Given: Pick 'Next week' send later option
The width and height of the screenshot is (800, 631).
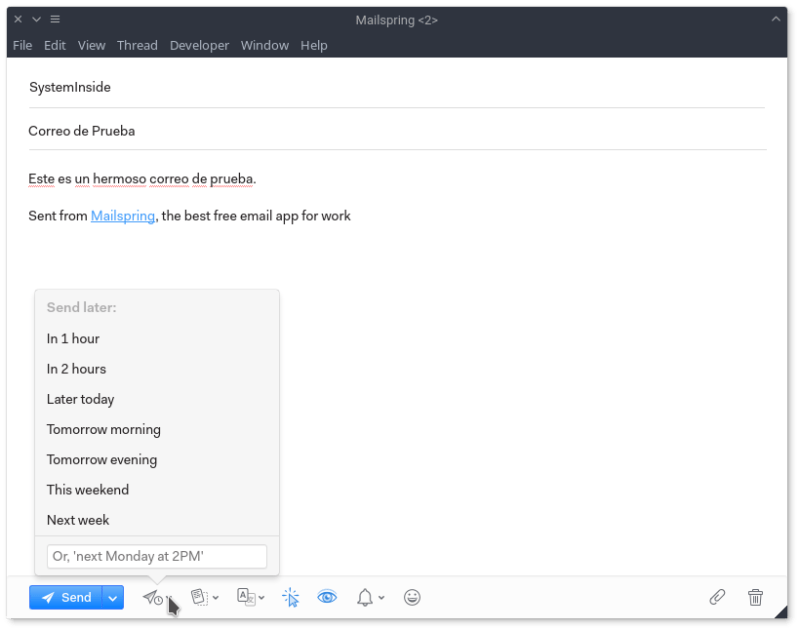Looking at the screenshot, I should point(78,520).
